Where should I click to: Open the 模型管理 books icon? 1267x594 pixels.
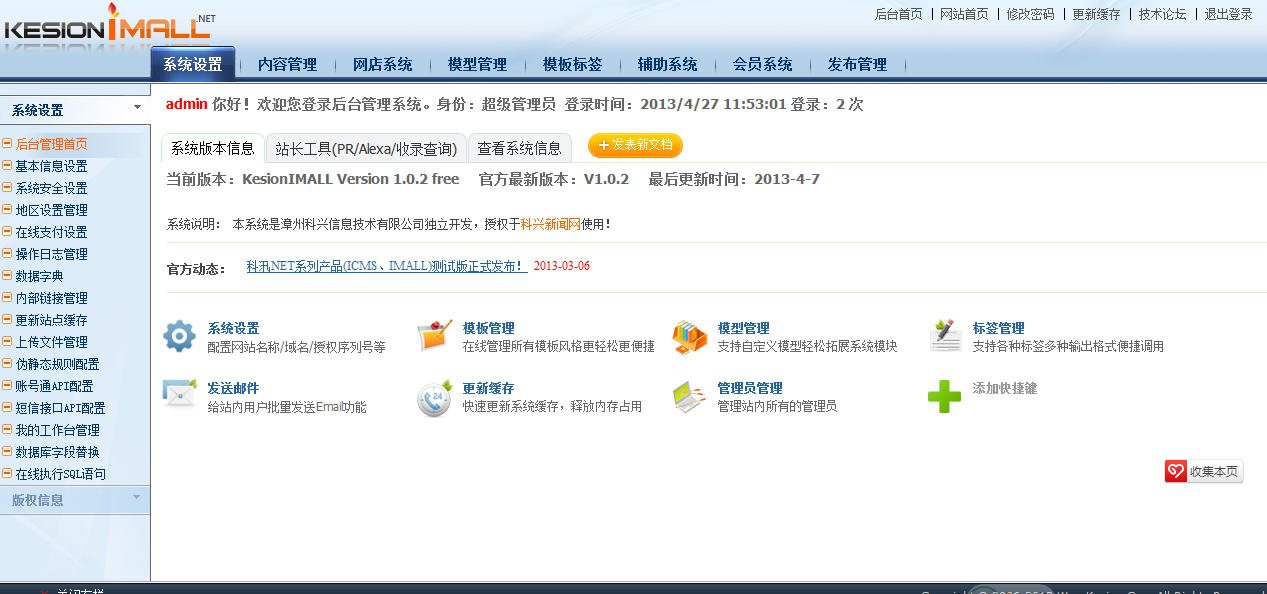690,337
